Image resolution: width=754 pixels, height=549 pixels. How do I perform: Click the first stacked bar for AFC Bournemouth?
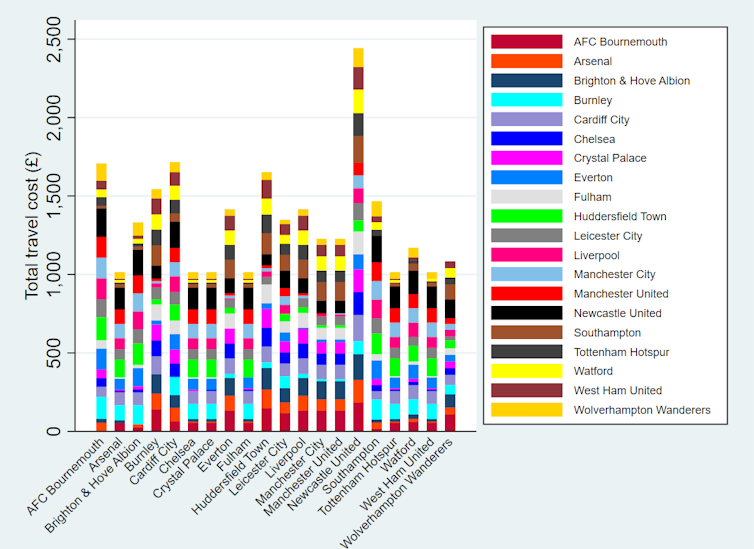[x=101, y=297]
